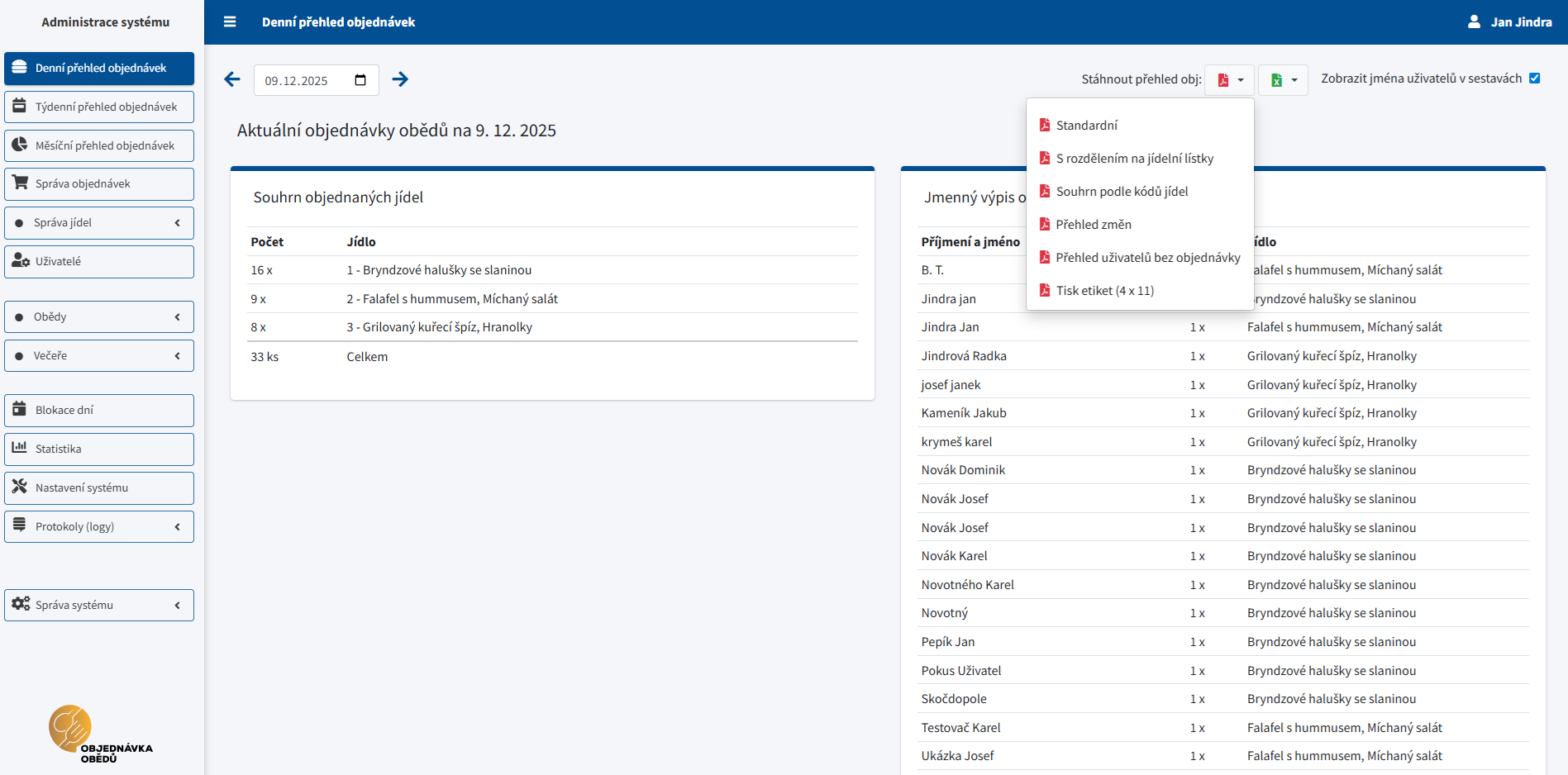Image resolution: width=1568 pixels, height=775 pixels.
Task: Open the Excel export dropdown
Action: pos(1283,80)
